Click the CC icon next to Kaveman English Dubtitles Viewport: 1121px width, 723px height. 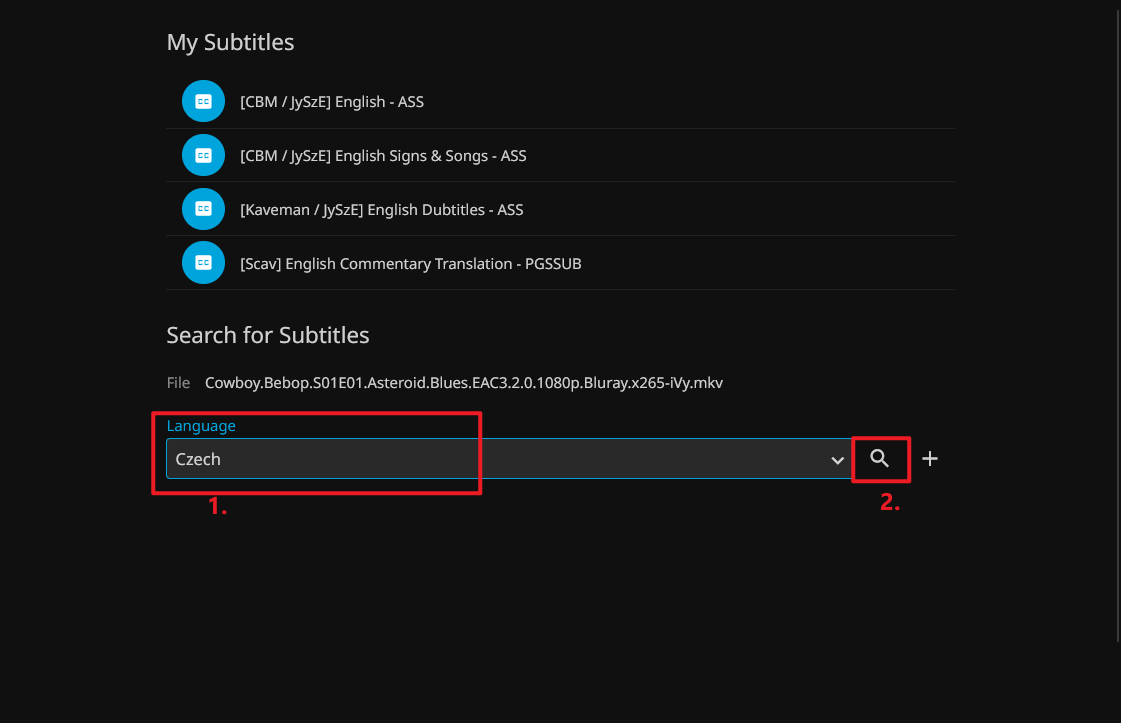pyautogui.click(x=203, y=209)
